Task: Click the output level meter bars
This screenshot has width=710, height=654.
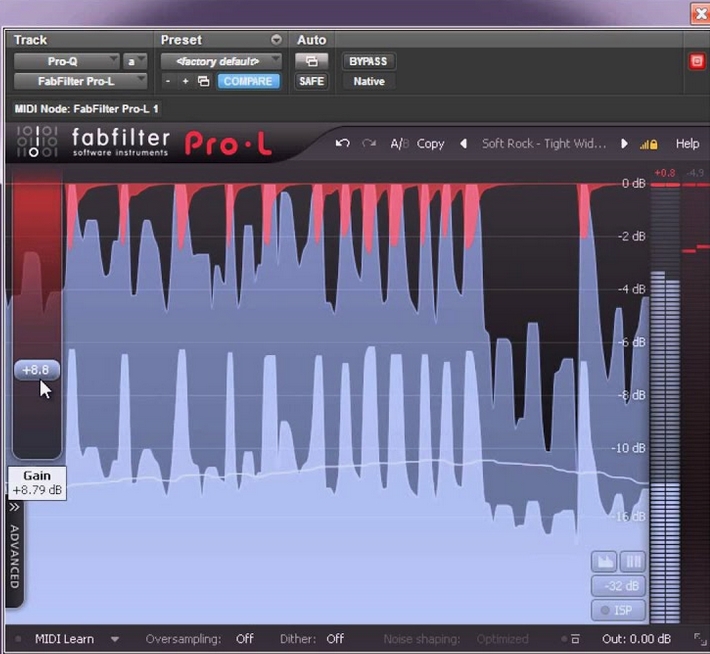Action: pos(665,403)
